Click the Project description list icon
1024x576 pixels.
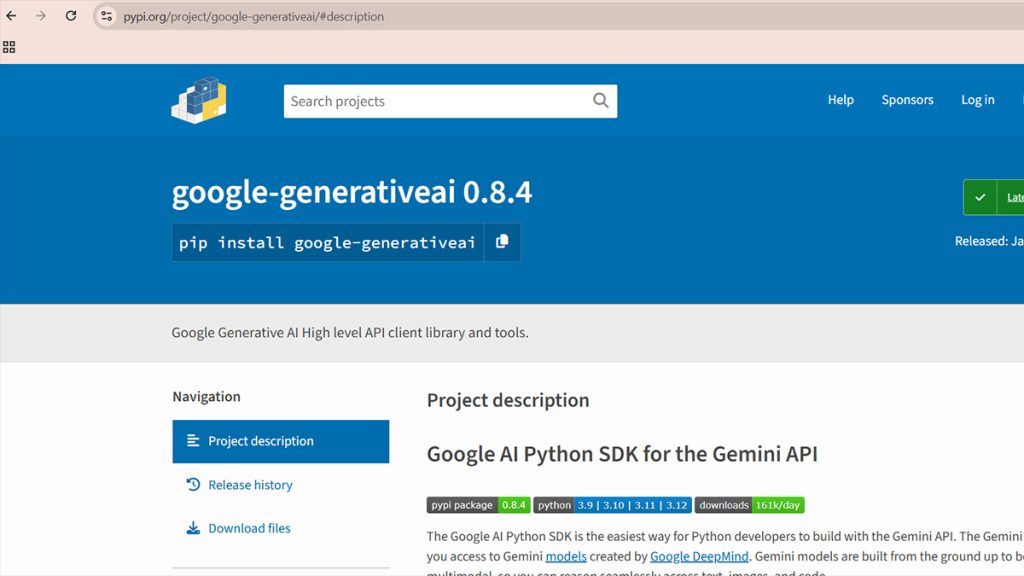[193, 441]
